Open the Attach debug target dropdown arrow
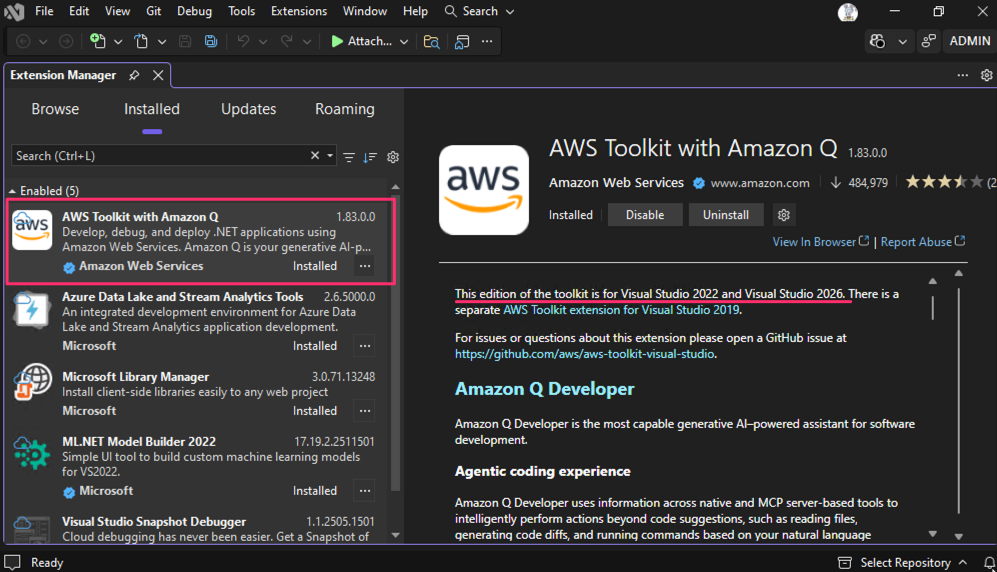The width and height of the screenshot is (997, 572). (404, 42)
